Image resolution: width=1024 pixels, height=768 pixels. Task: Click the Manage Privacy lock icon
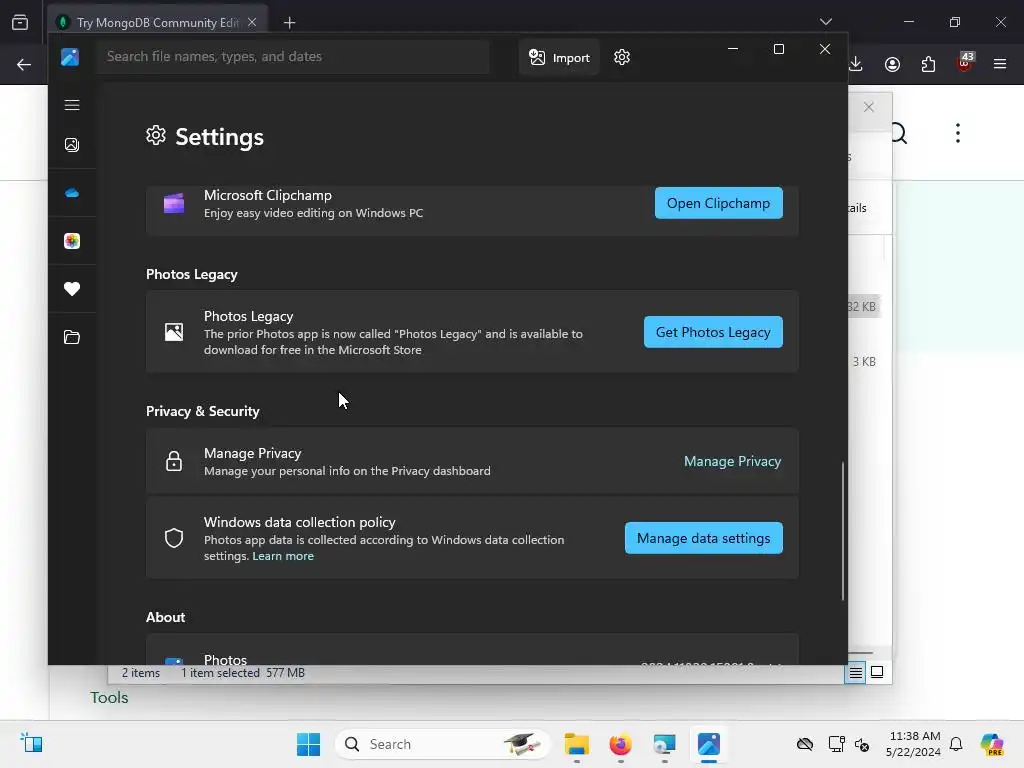174,461
